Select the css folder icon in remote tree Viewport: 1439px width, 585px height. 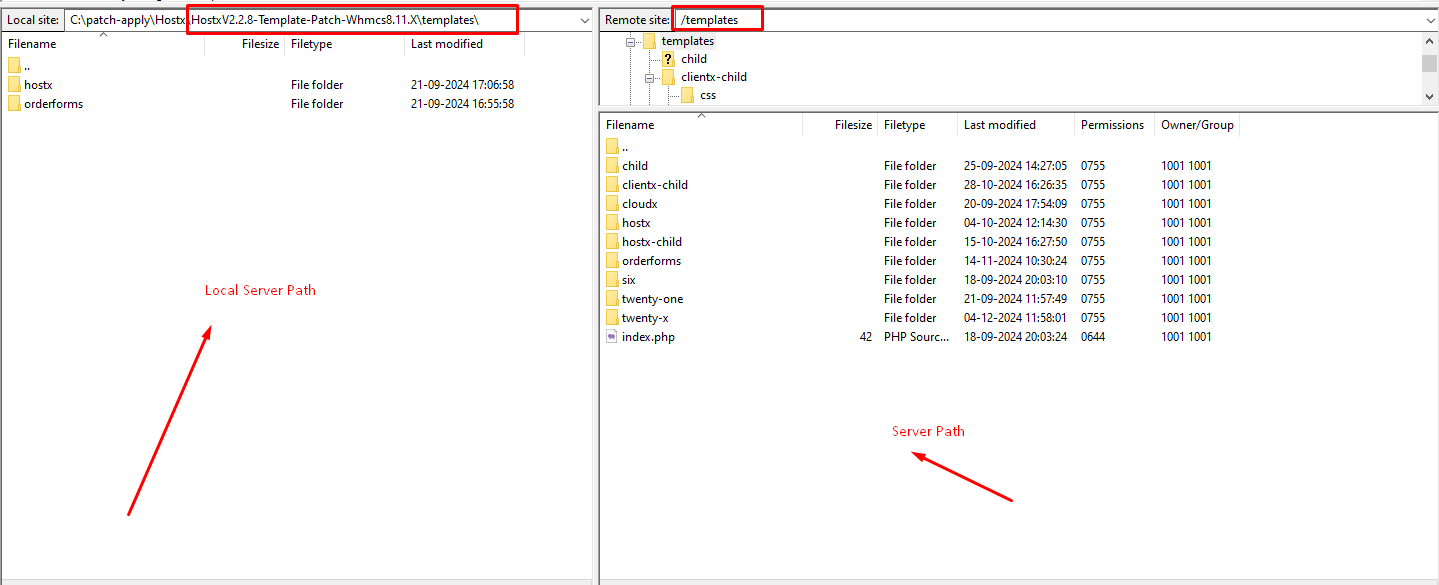click(687, 96)
